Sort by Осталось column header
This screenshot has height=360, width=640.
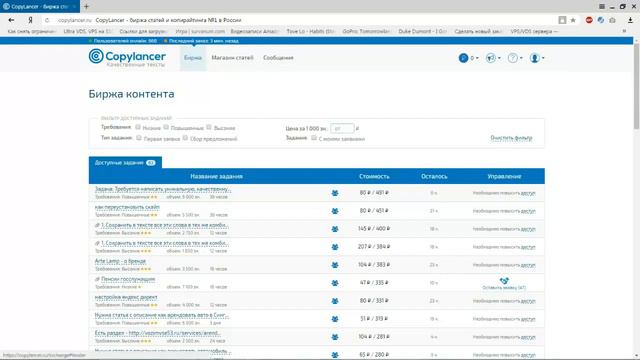point(434,176)
